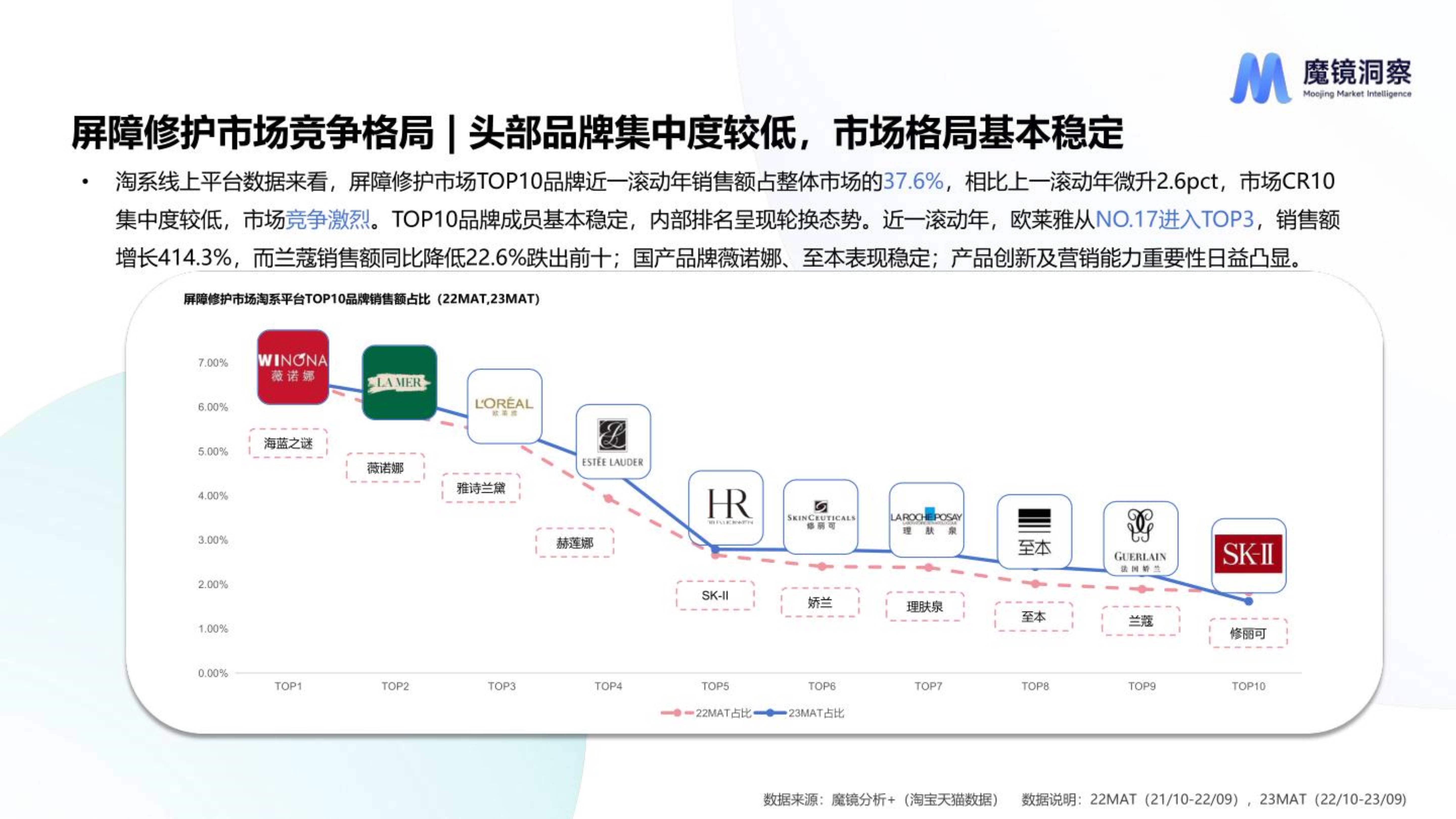The image size is (1456, 819).
Task: Select the TOP1 axis label
Action: (x=288, y=686)
